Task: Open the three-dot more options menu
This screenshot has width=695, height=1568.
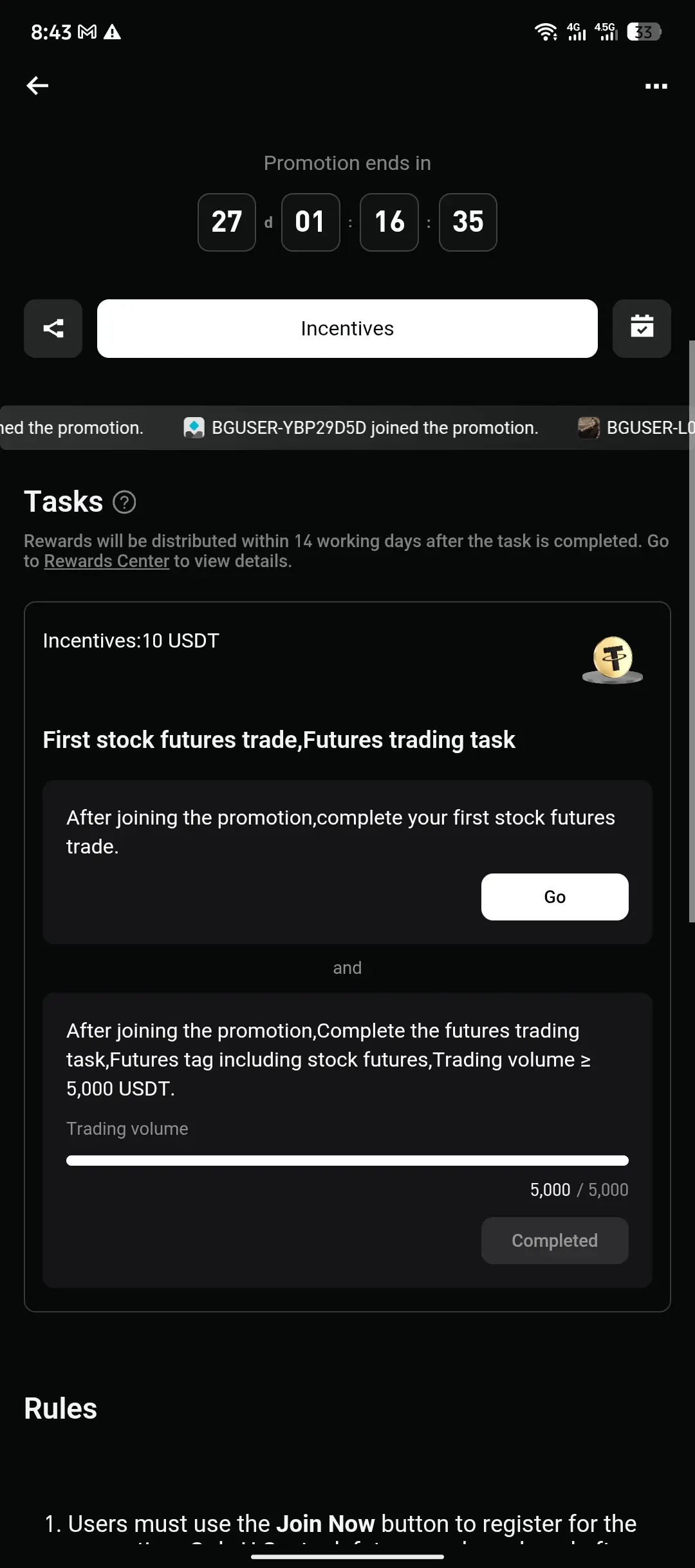Action: [x=656, y=86]
